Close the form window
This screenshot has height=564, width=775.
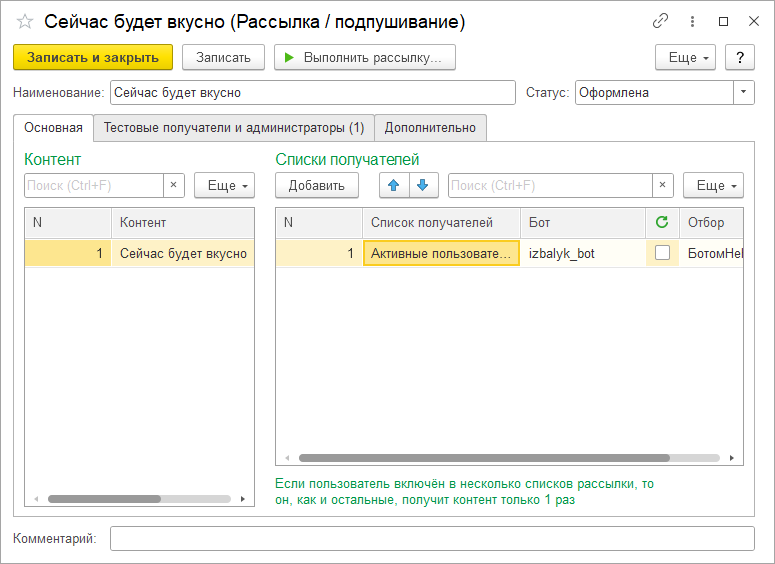pos(754,21)
